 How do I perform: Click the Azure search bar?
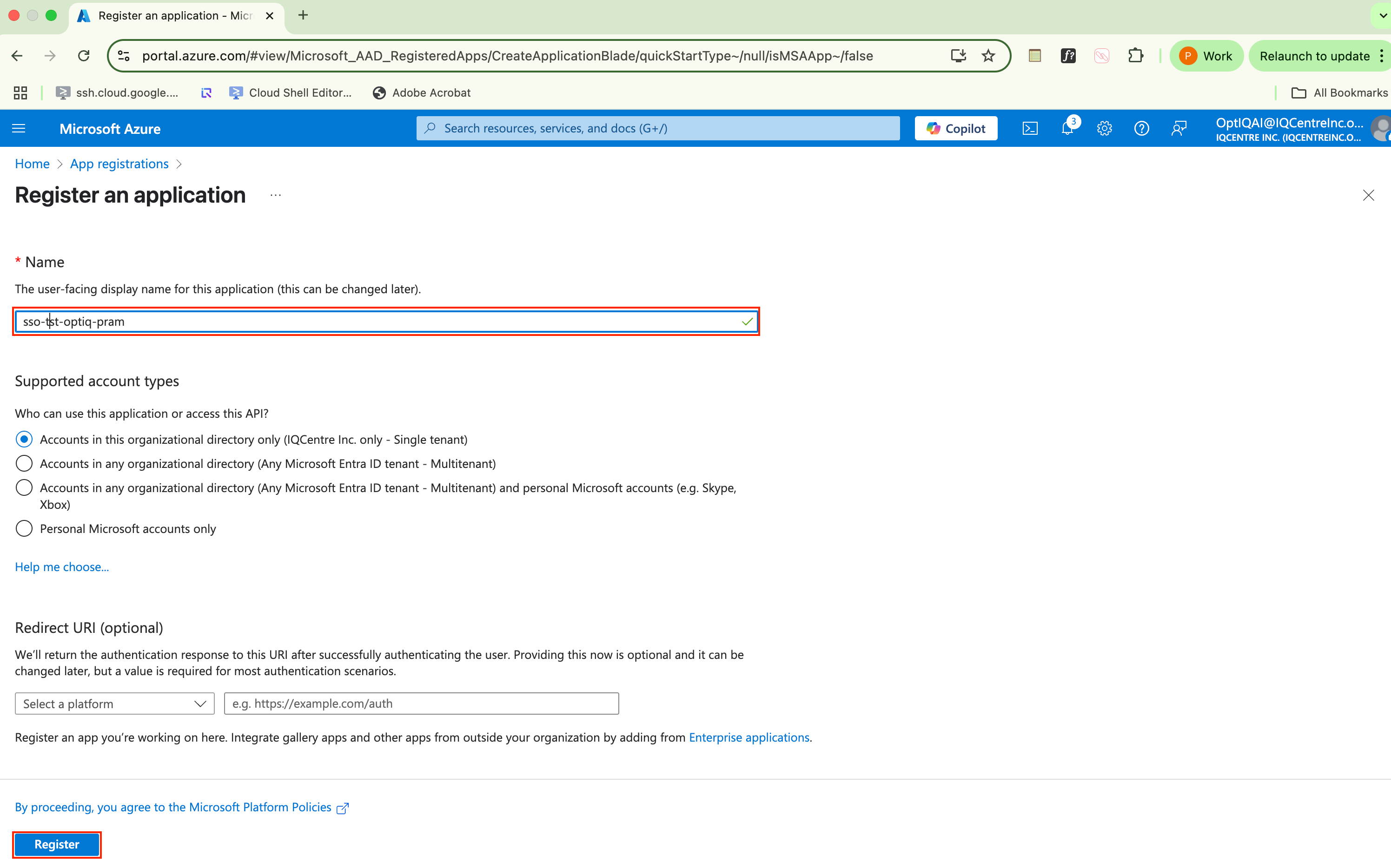(657, 129)
